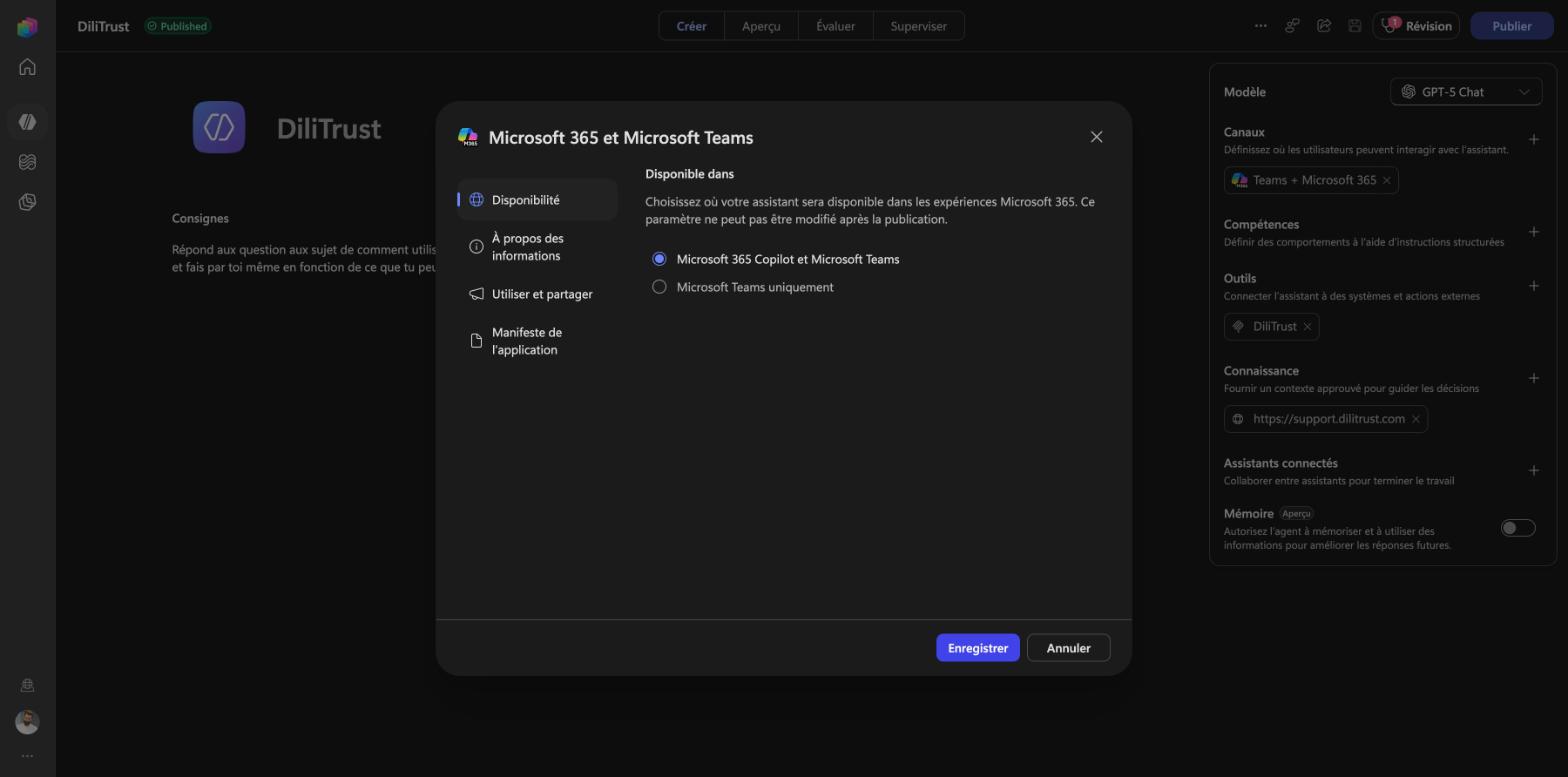Click the Enregistrer button
Image resolution: width=1568 pixels, height=777 pixels.
pos(977,648)
